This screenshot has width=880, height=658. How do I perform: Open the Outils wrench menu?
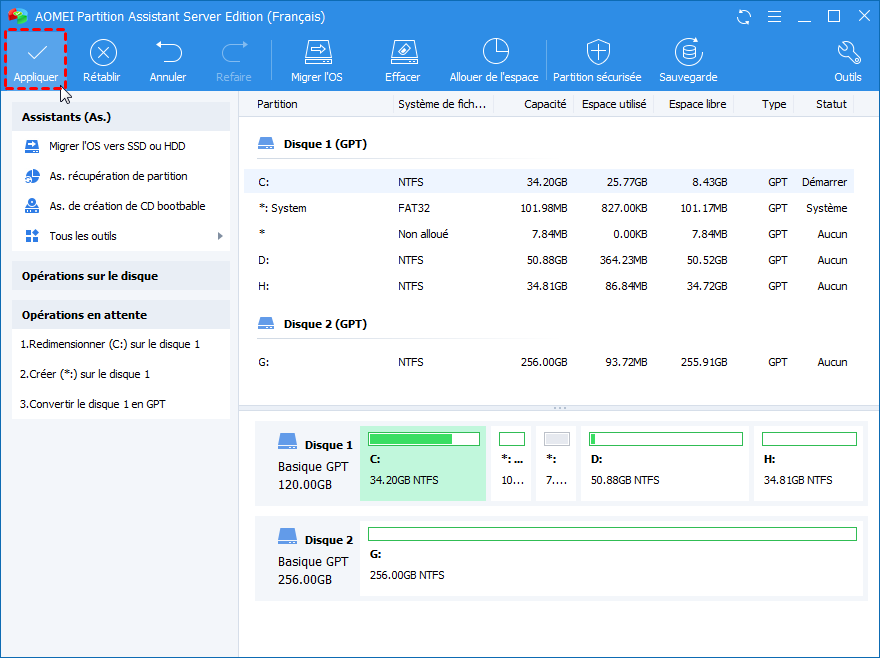847,53
